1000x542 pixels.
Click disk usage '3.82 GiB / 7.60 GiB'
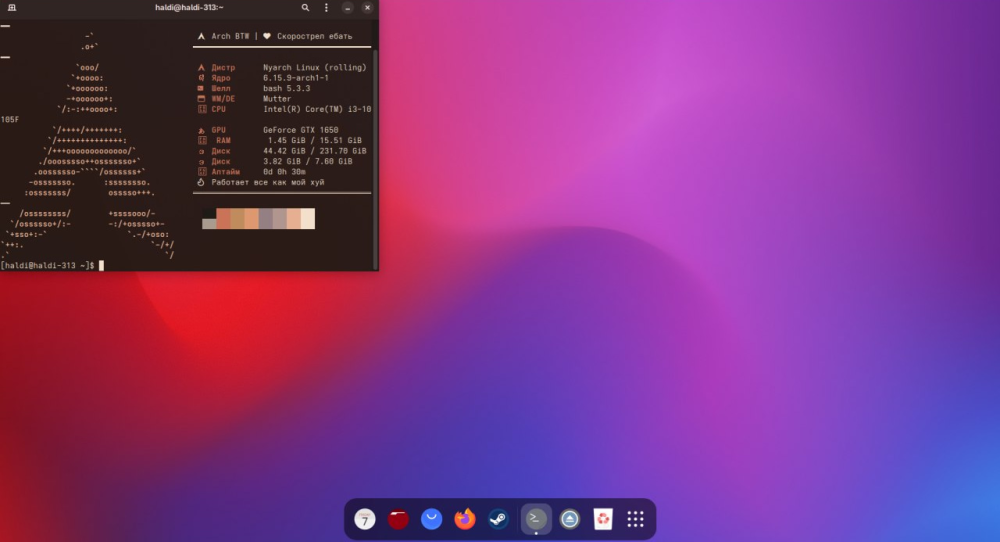307,161
